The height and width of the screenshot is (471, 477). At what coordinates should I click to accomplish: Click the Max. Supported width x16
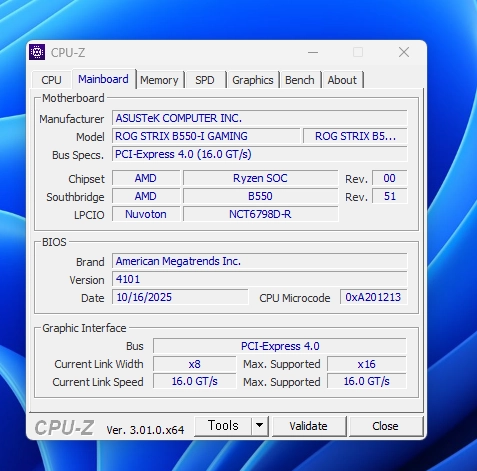click(x=367, y=364)
